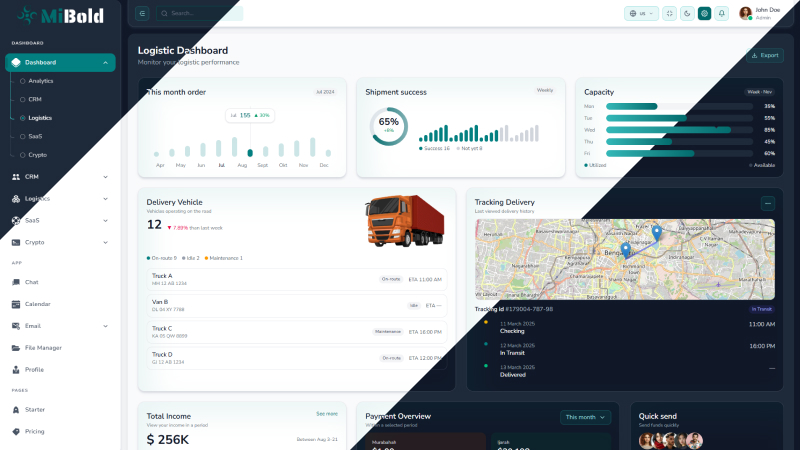The height and width of the screenshot is (450, 800).
Task: Expand the CRM sidebar chevron
Action: click(x=105, y=177)
